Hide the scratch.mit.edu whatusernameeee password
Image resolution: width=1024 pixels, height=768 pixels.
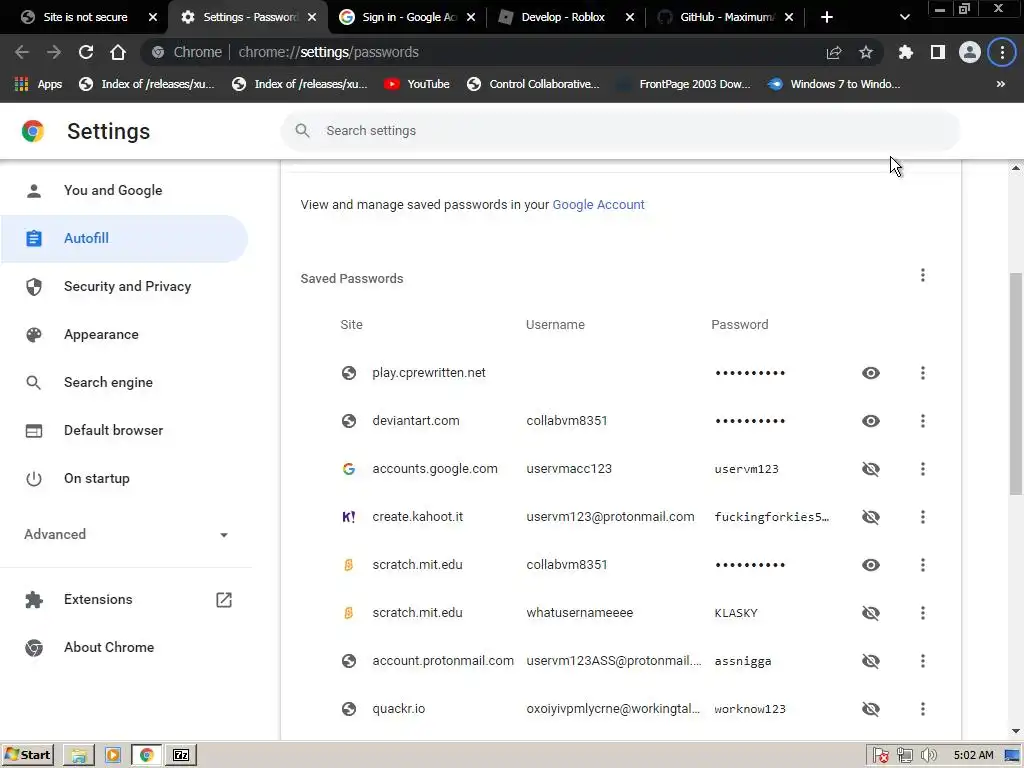[871, 613]
